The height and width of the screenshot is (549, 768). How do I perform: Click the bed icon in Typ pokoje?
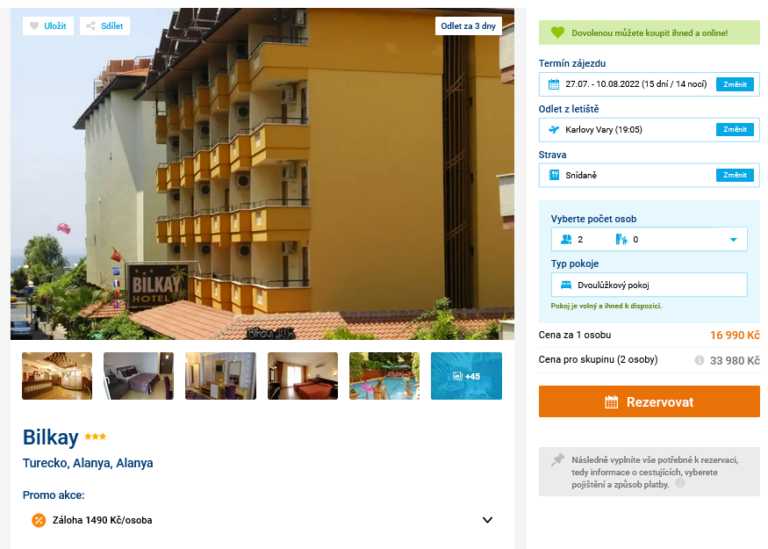566,285
